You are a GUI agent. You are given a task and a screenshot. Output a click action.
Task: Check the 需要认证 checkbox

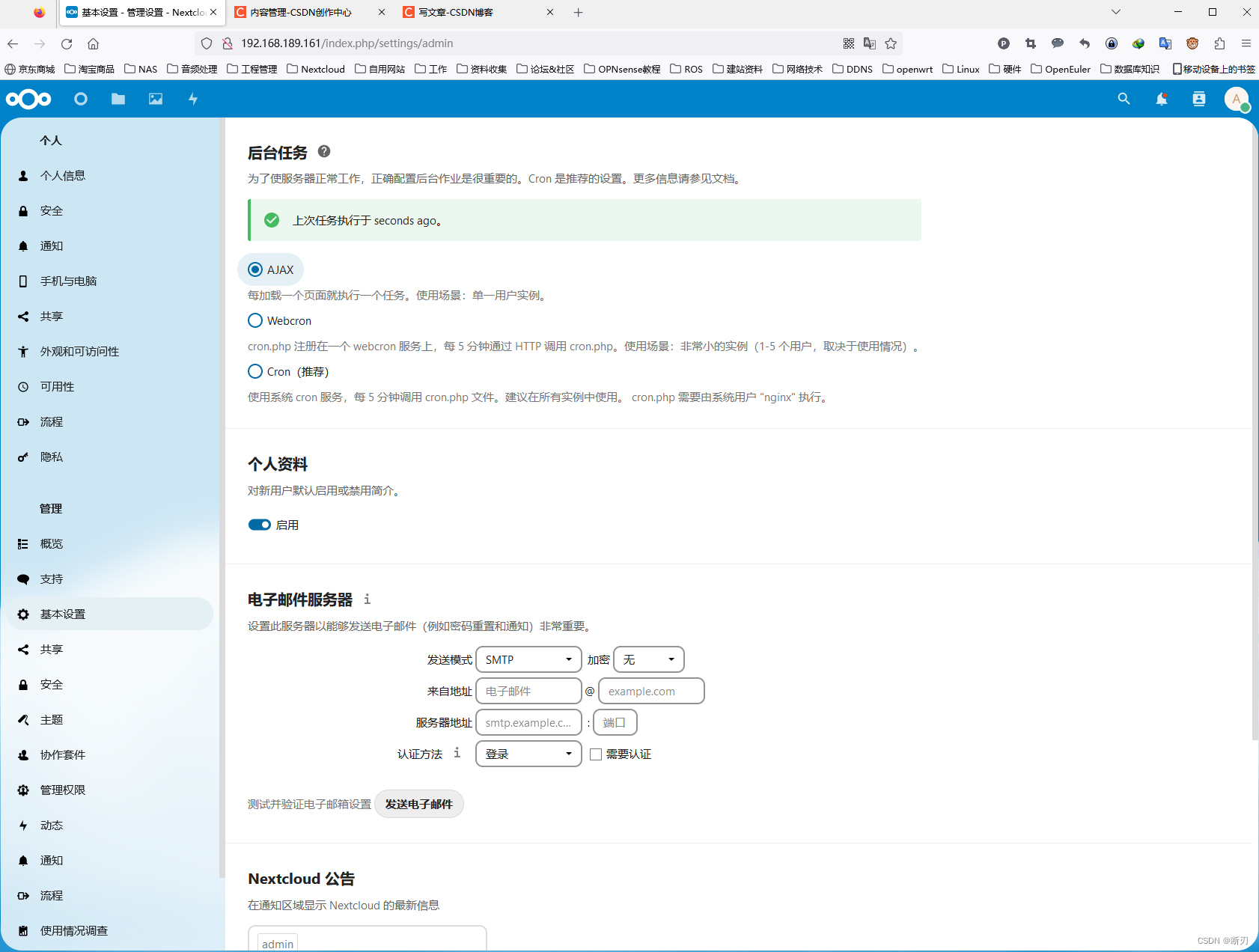point(596,754)
